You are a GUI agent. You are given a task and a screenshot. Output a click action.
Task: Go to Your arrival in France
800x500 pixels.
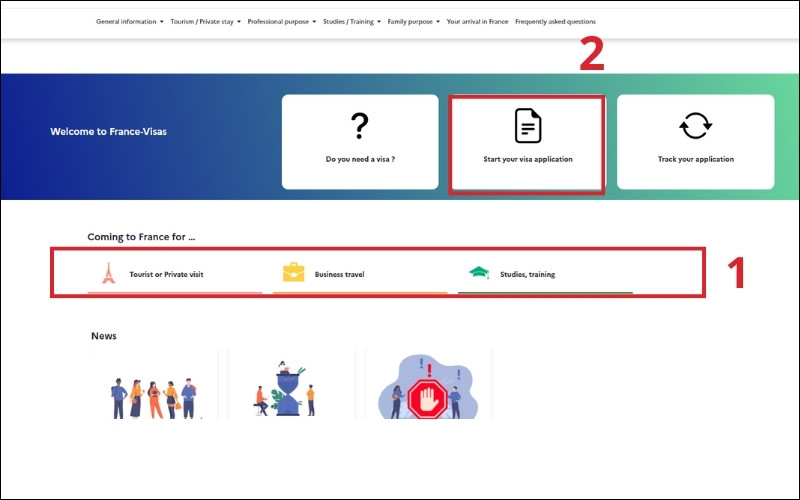477,21
